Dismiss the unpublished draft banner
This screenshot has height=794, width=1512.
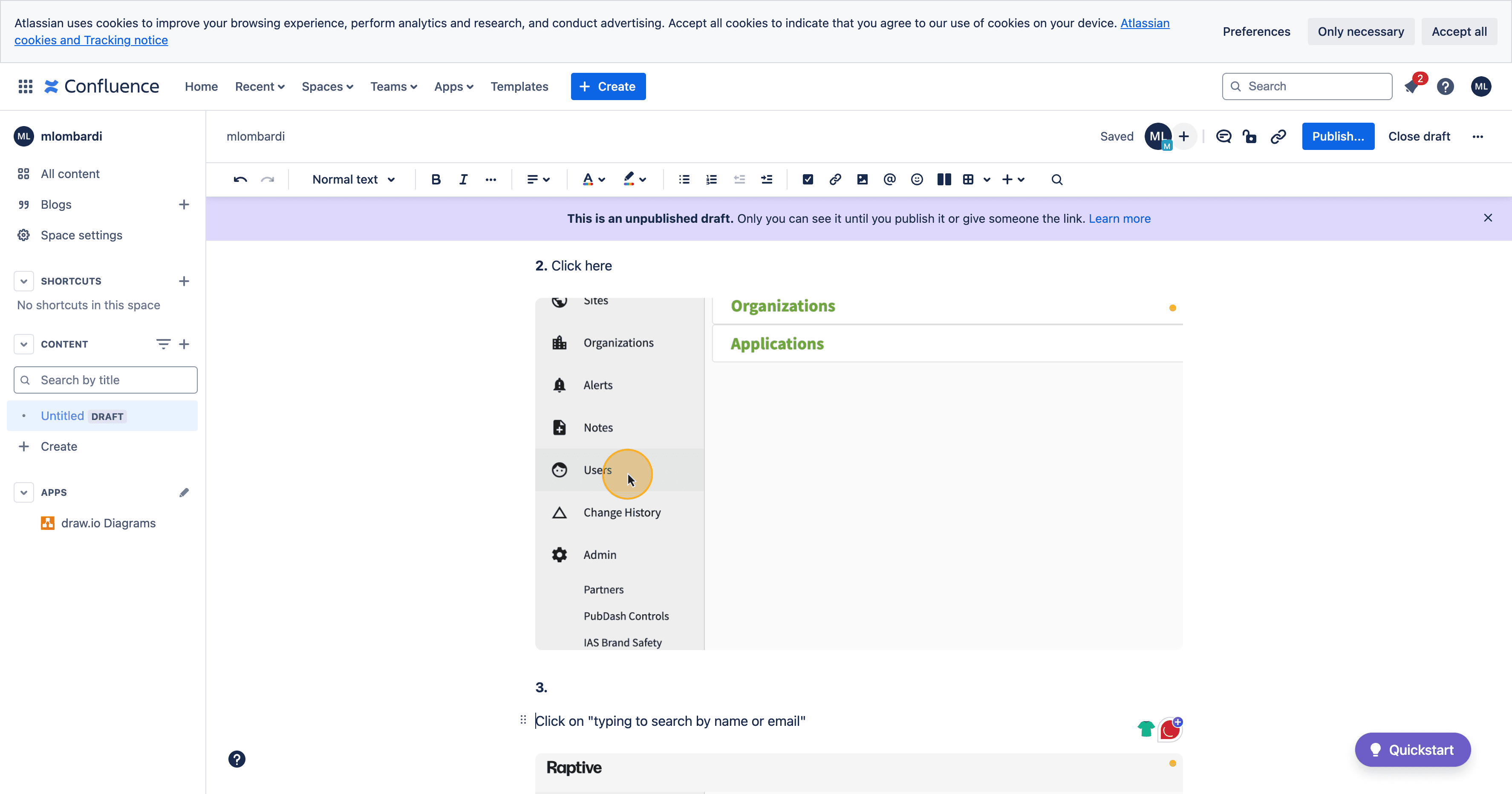1487,218
